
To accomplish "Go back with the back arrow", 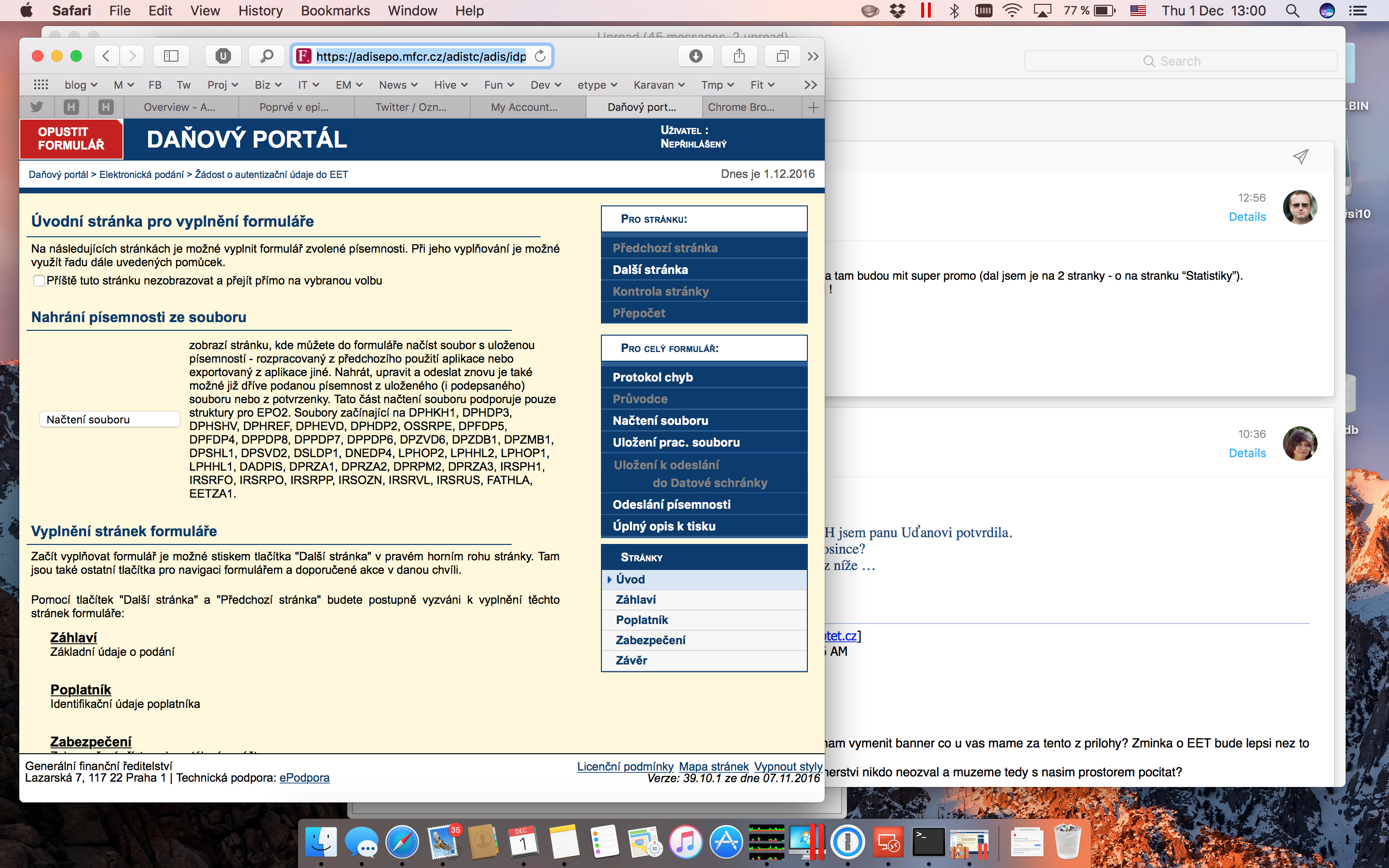I will click(106, 55).
